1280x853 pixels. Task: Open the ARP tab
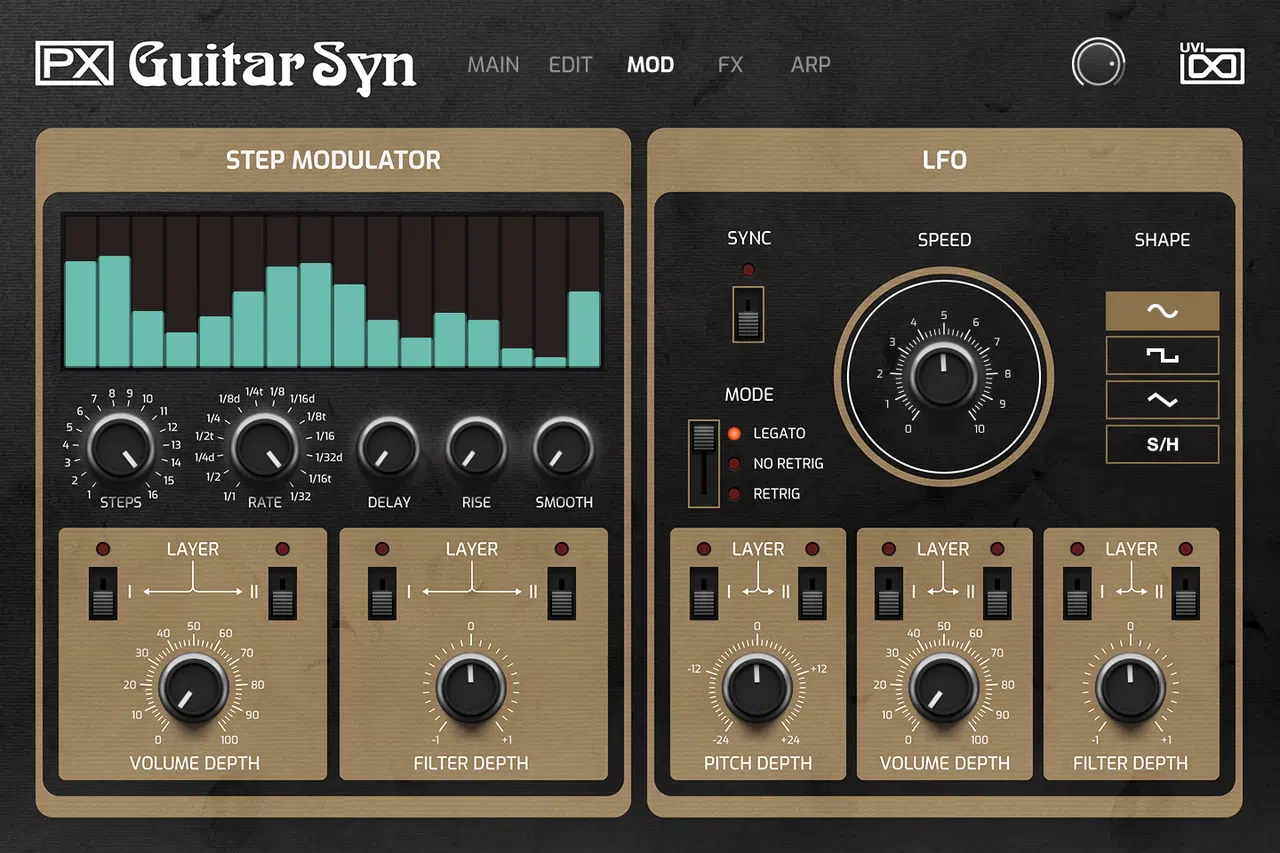[x=810, y=65]
